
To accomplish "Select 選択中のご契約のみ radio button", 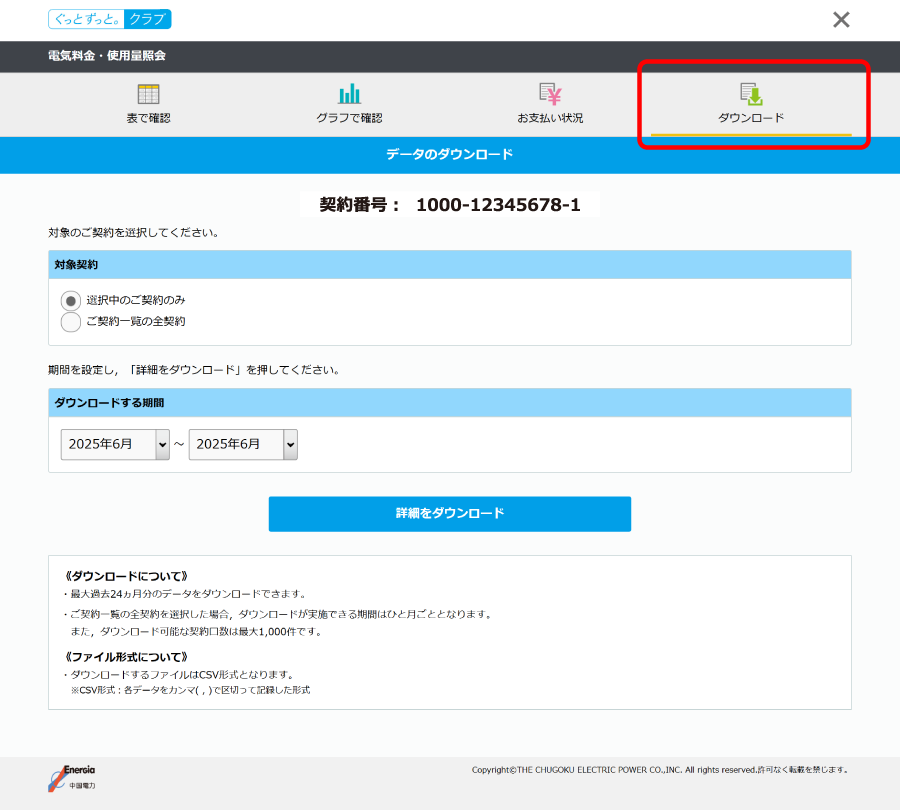I will point(71,300).
